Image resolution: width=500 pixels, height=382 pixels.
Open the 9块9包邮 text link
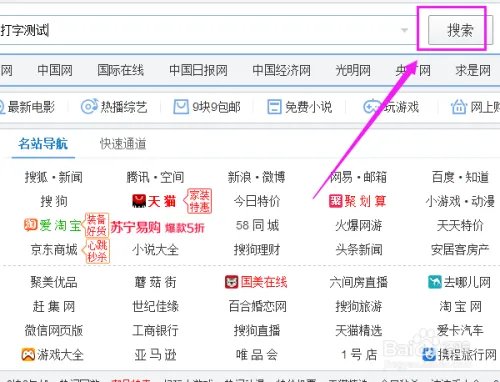(216, 107)
